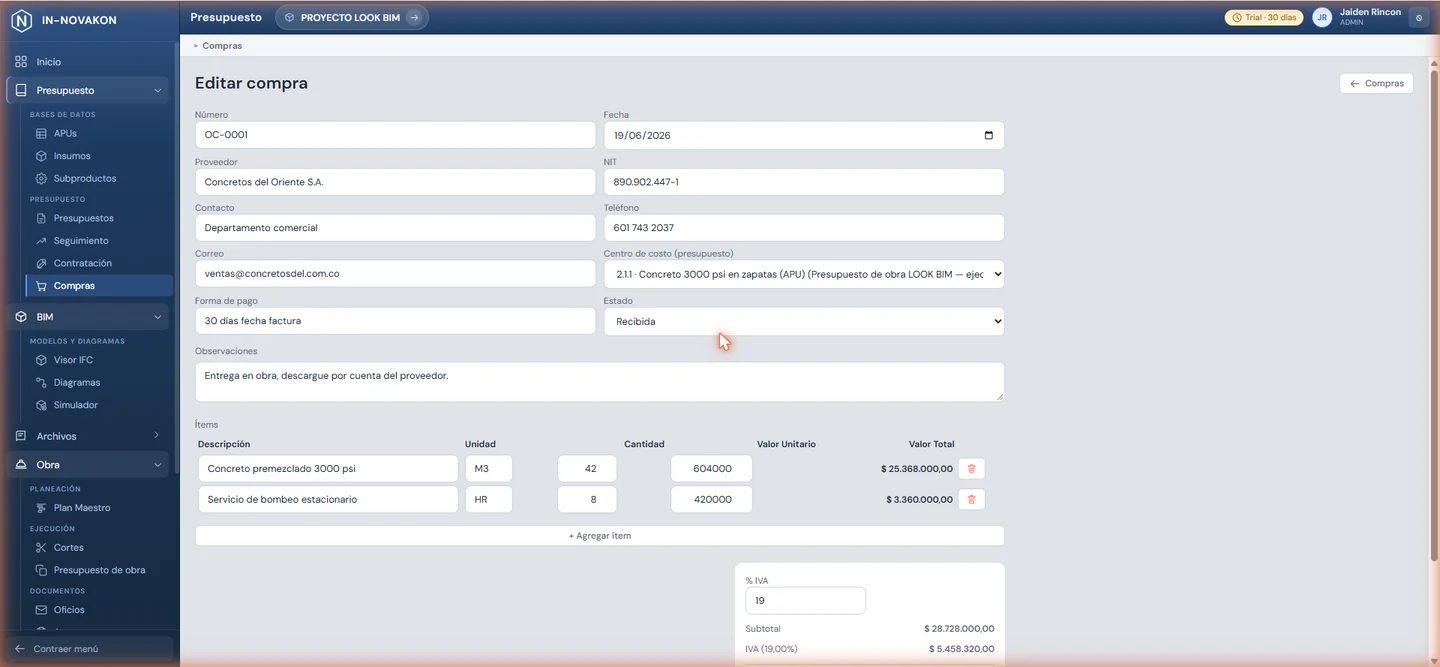Screen dimensions: 1440x667
Task: Click the Trial 30 días badge
Action: pyautogui.click(x=1264, y=18)
